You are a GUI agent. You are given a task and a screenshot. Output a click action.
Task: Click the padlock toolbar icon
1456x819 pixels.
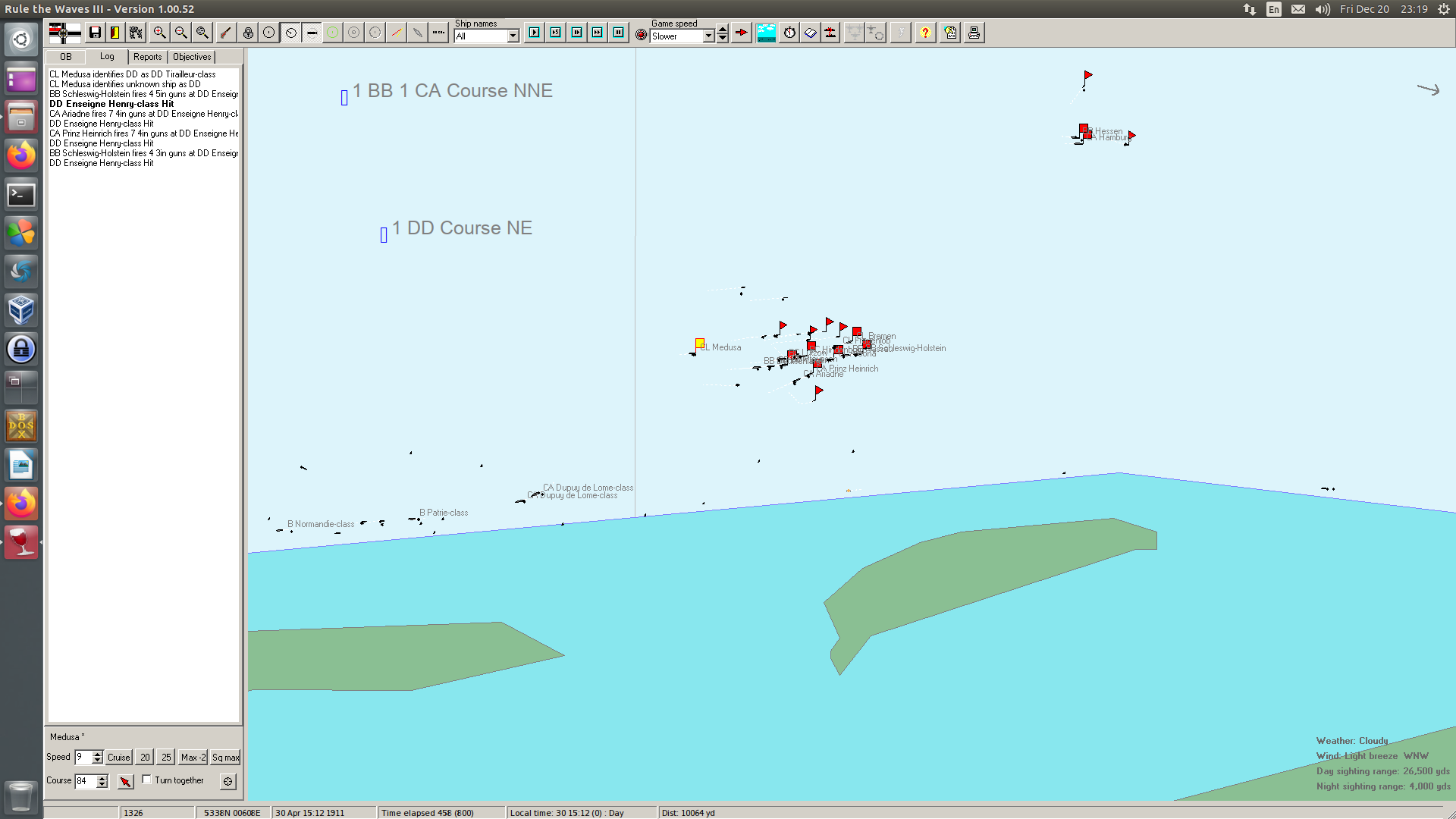pos(248,33)
